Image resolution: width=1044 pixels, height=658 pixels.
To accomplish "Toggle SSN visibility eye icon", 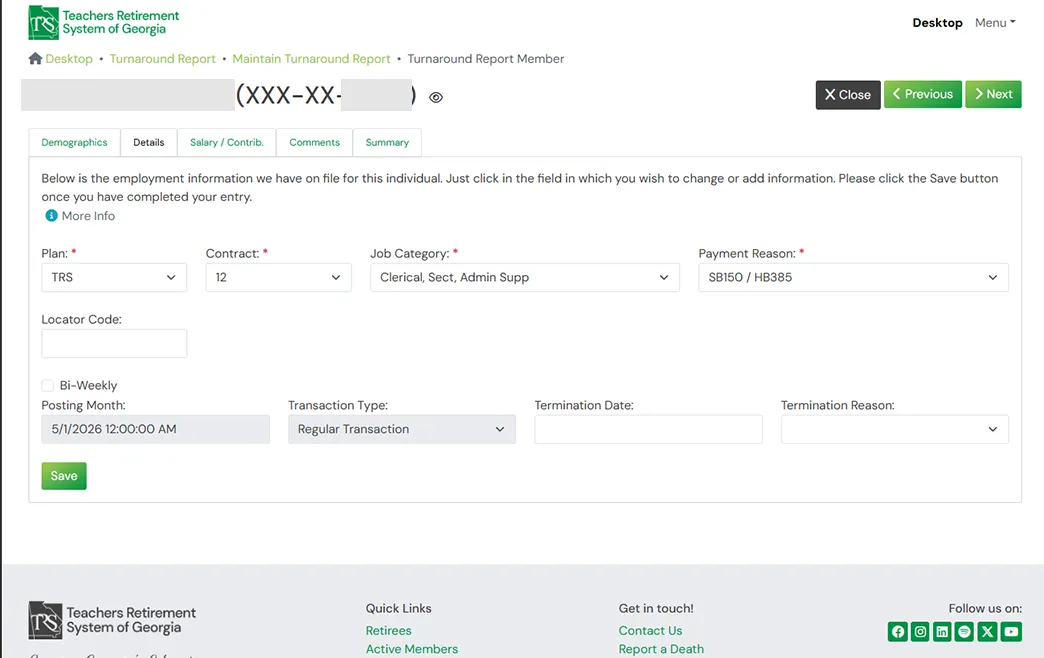I will pos(436,97).
